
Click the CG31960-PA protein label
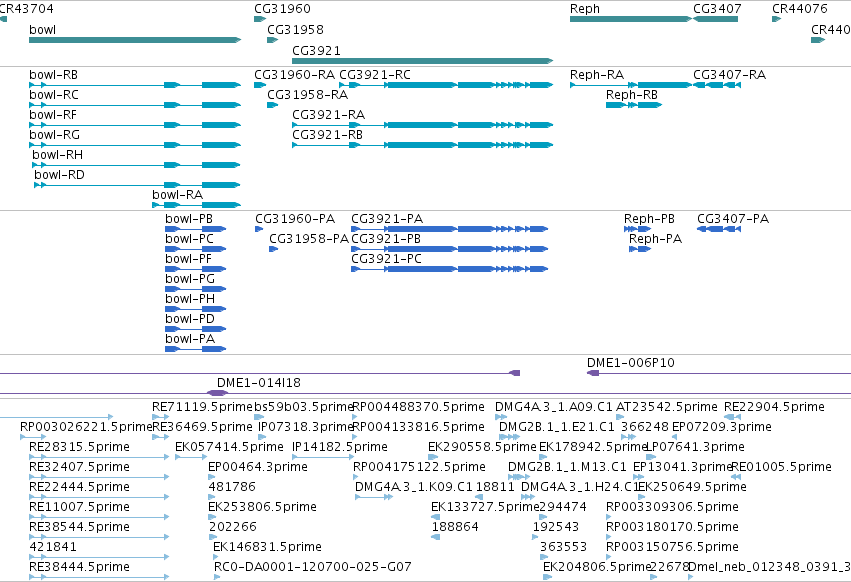295,219
